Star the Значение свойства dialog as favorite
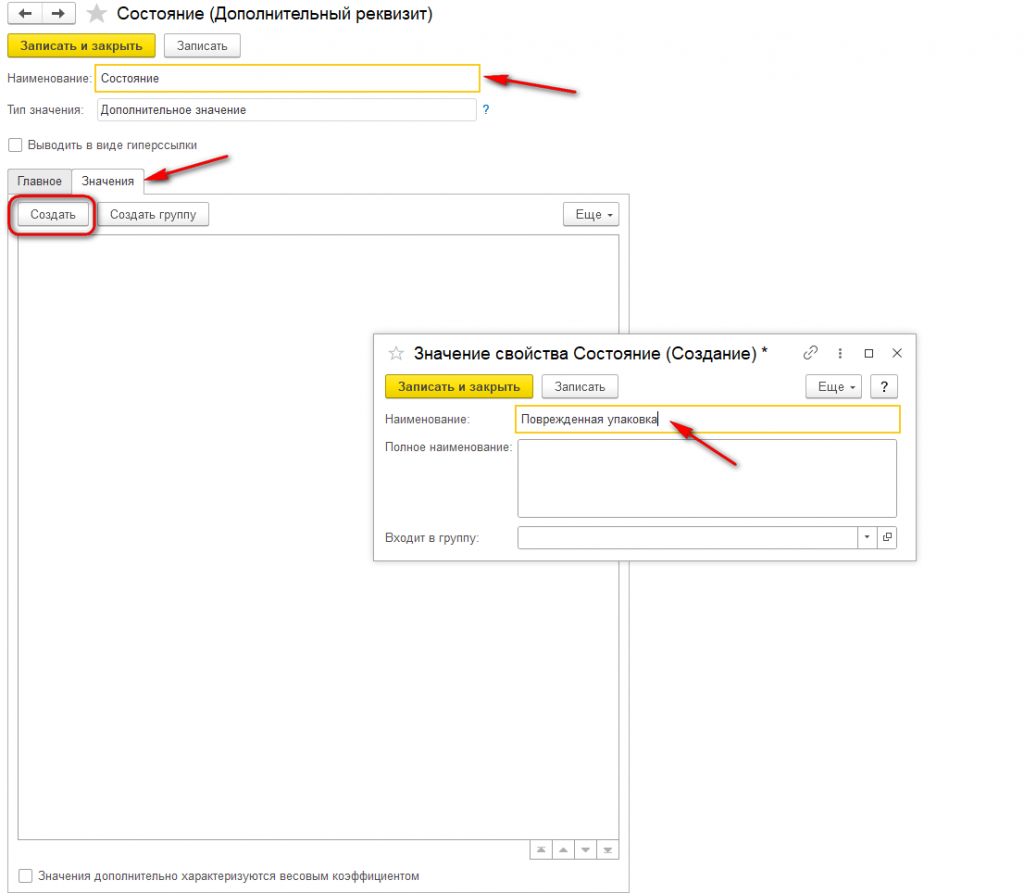This screenshot has height=893, width=1024. tap(396, 353)
